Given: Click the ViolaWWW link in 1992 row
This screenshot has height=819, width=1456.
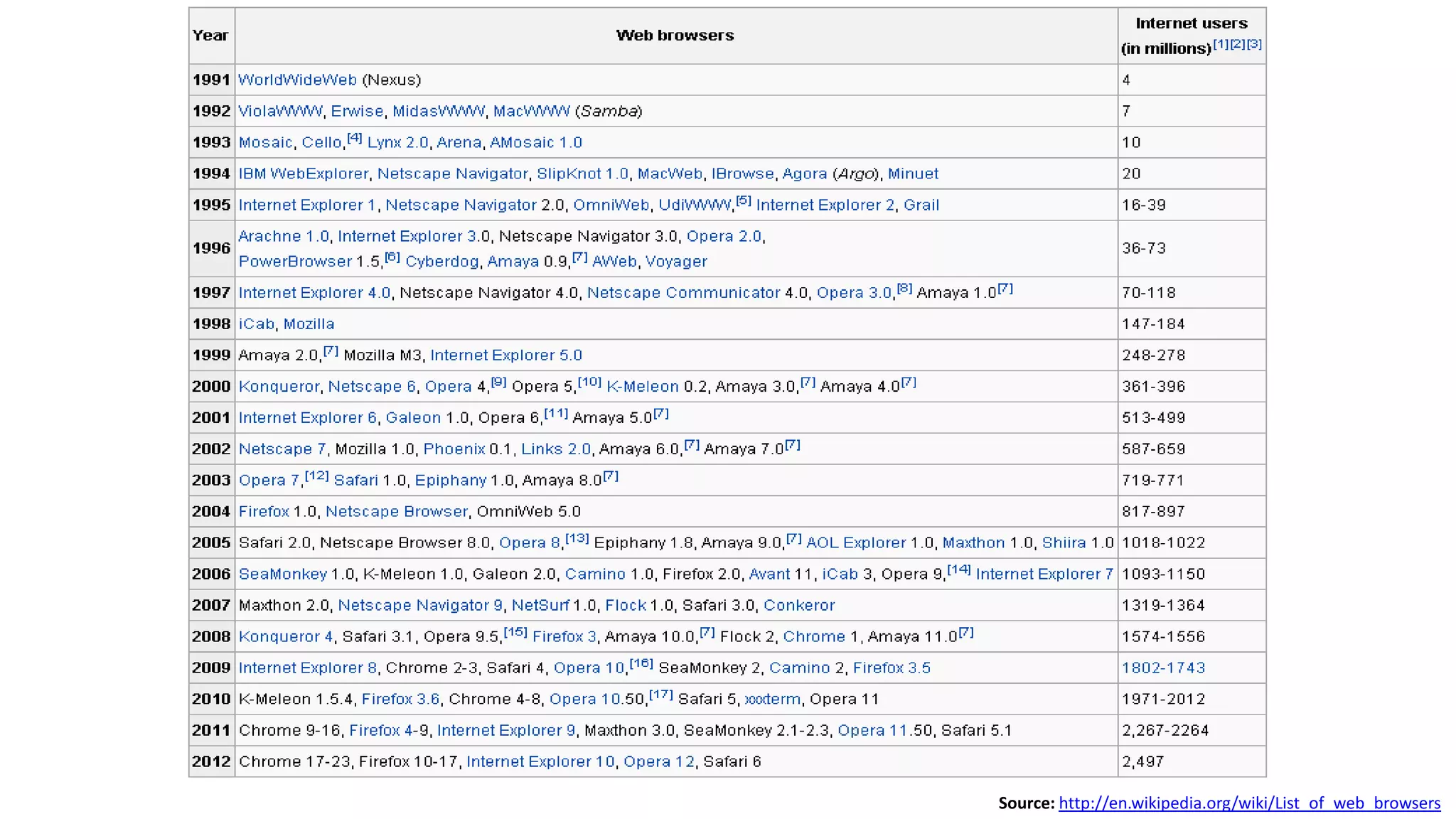Looking at the screenshot, I should (280, 111).
